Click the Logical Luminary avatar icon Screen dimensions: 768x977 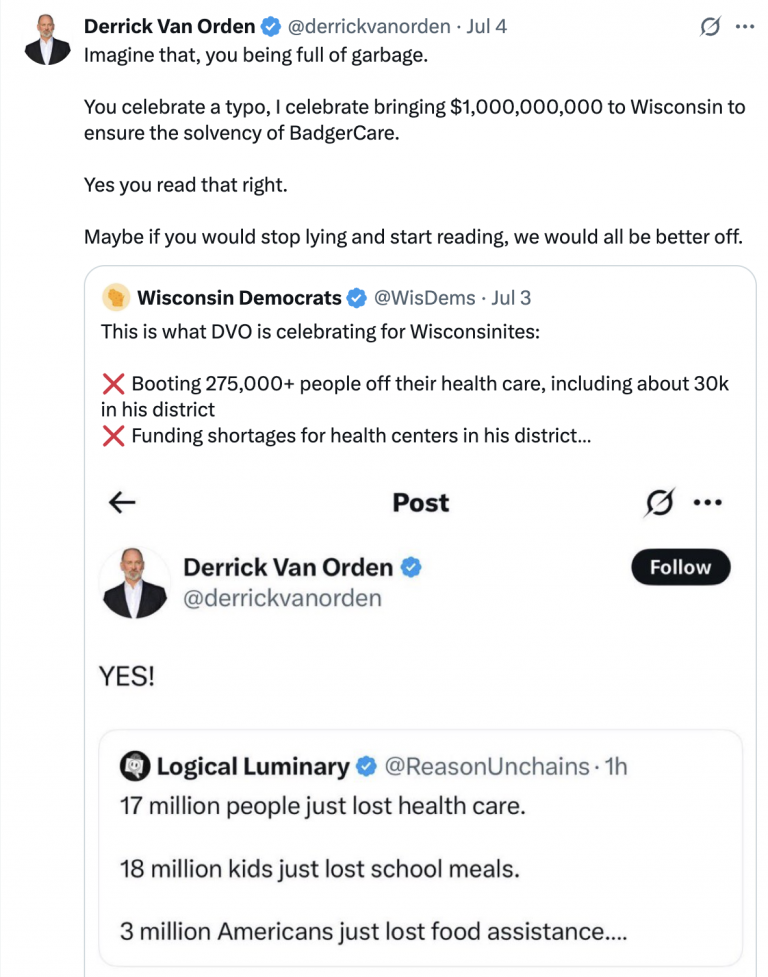(x=135, y=766)
